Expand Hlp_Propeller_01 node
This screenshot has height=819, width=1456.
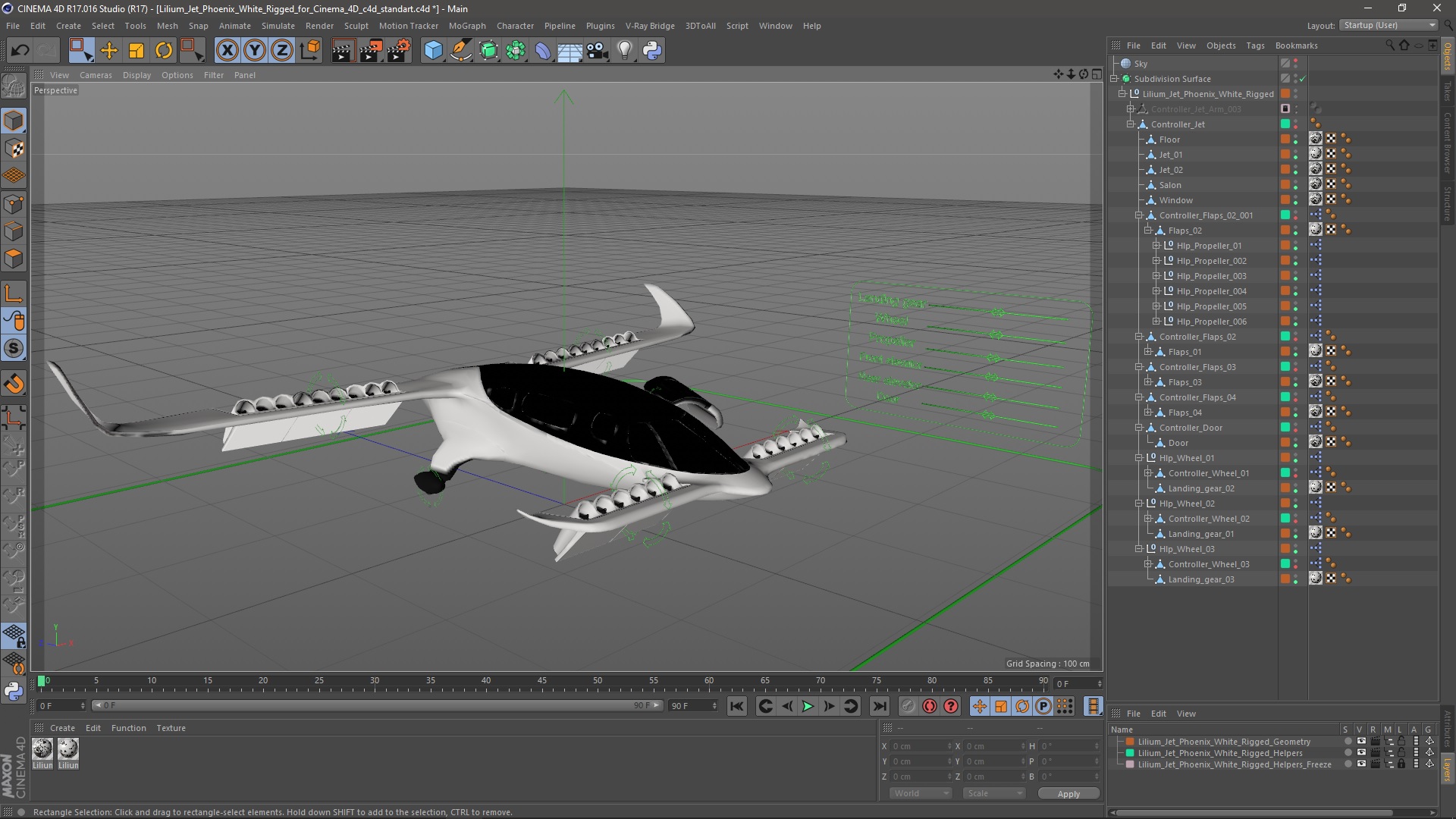pyautogui.click(x=1156, y=246)
